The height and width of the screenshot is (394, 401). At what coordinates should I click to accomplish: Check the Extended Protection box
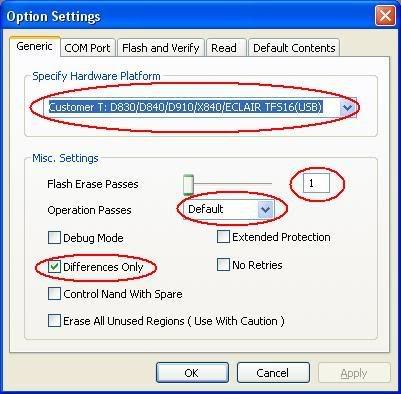pos(223,237)
